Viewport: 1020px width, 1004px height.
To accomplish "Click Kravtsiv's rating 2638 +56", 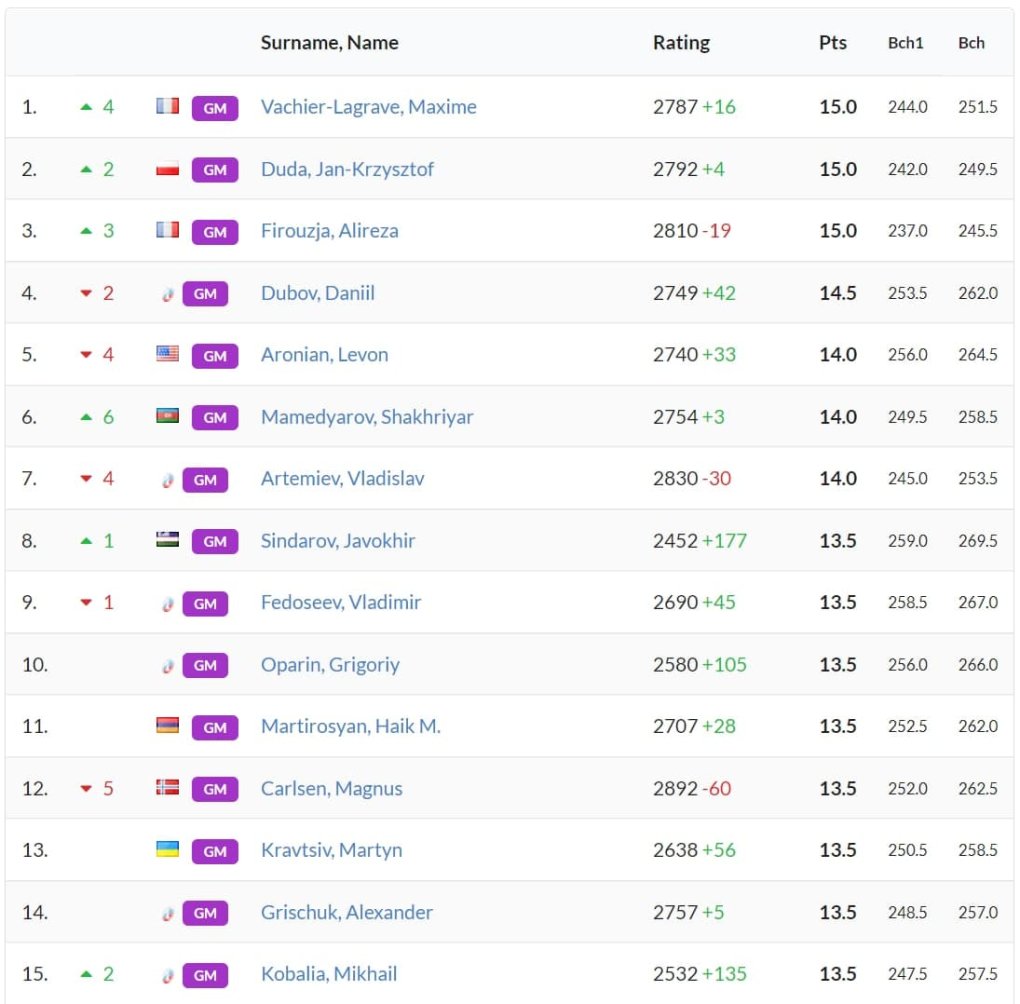I will point(694,850).
